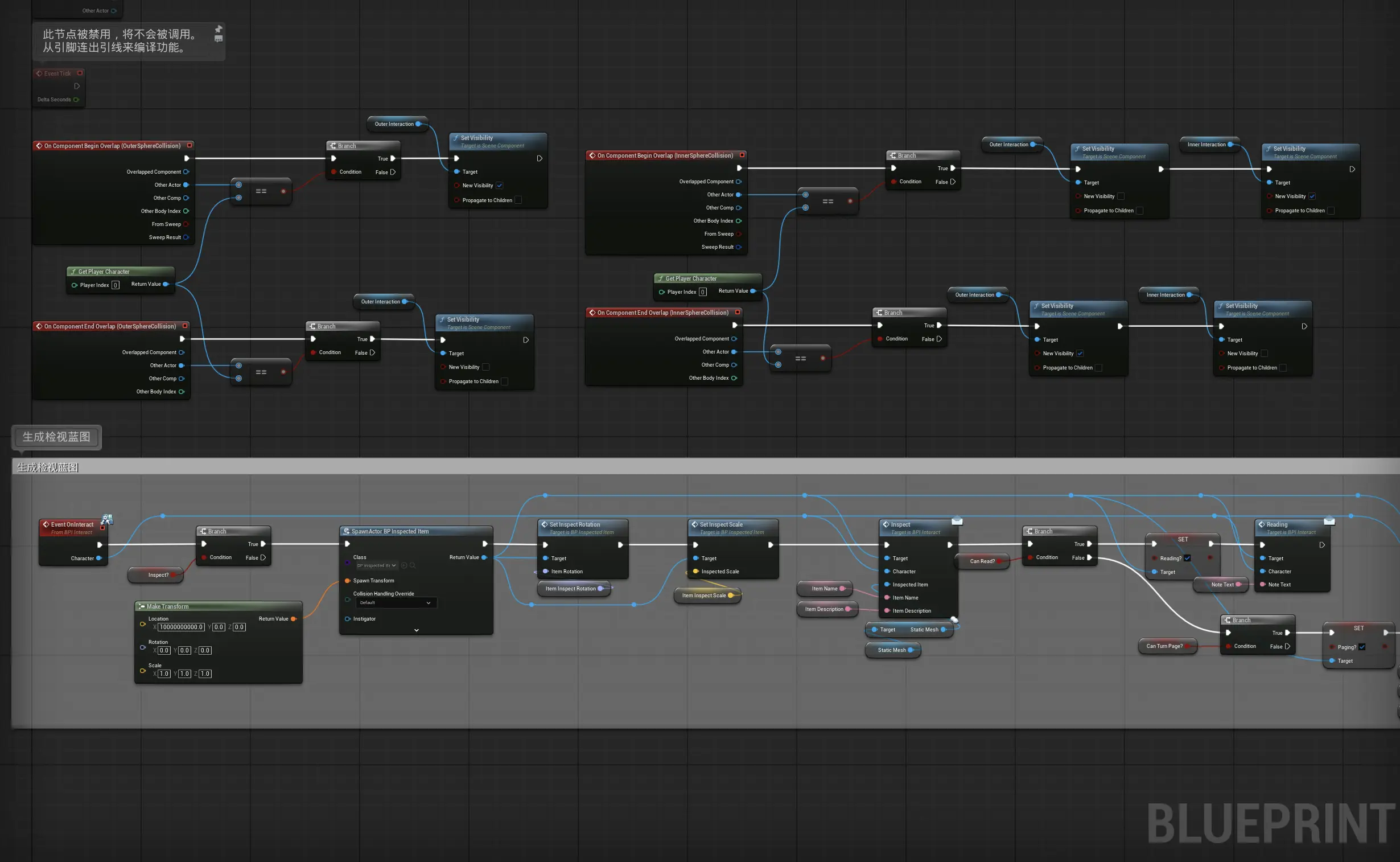Click the pin icon on disabled-node comment bubble
This screenshot has width=1400, height=862.
(218, 28)
